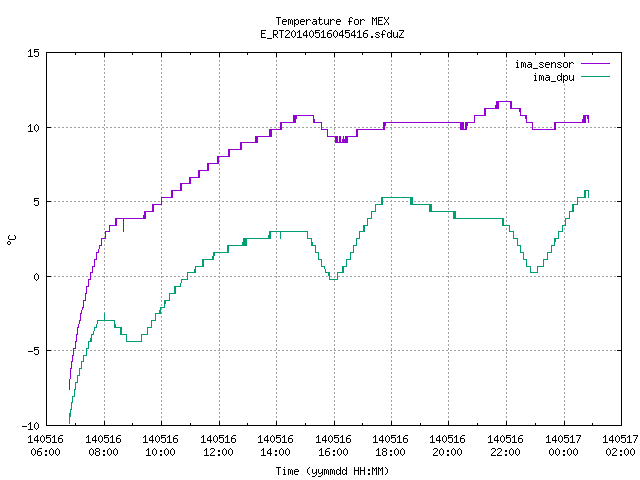
Task: Click the y-axis label -10
Action: pos(31,426)
